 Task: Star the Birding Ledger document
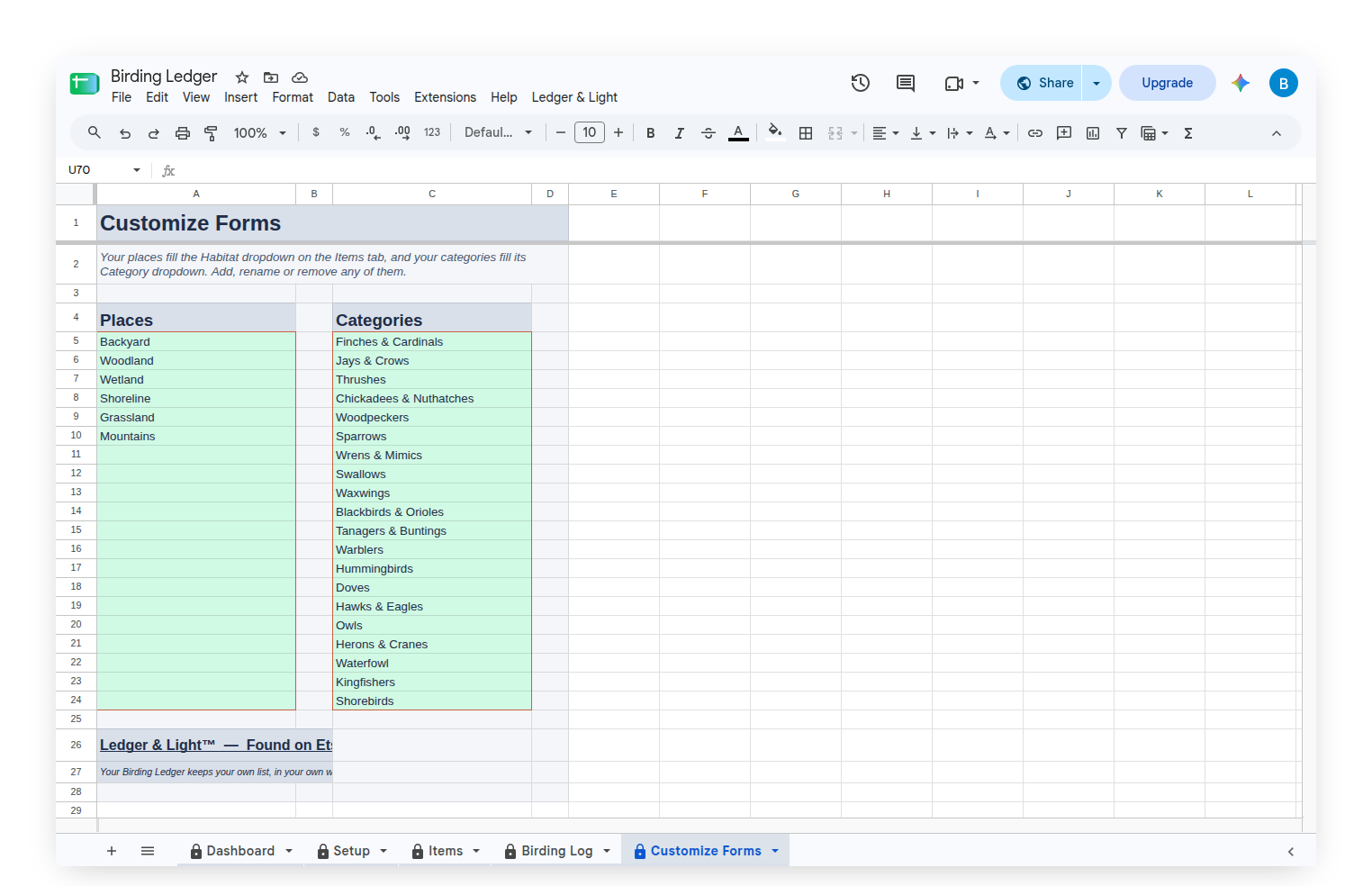(242, 77)
